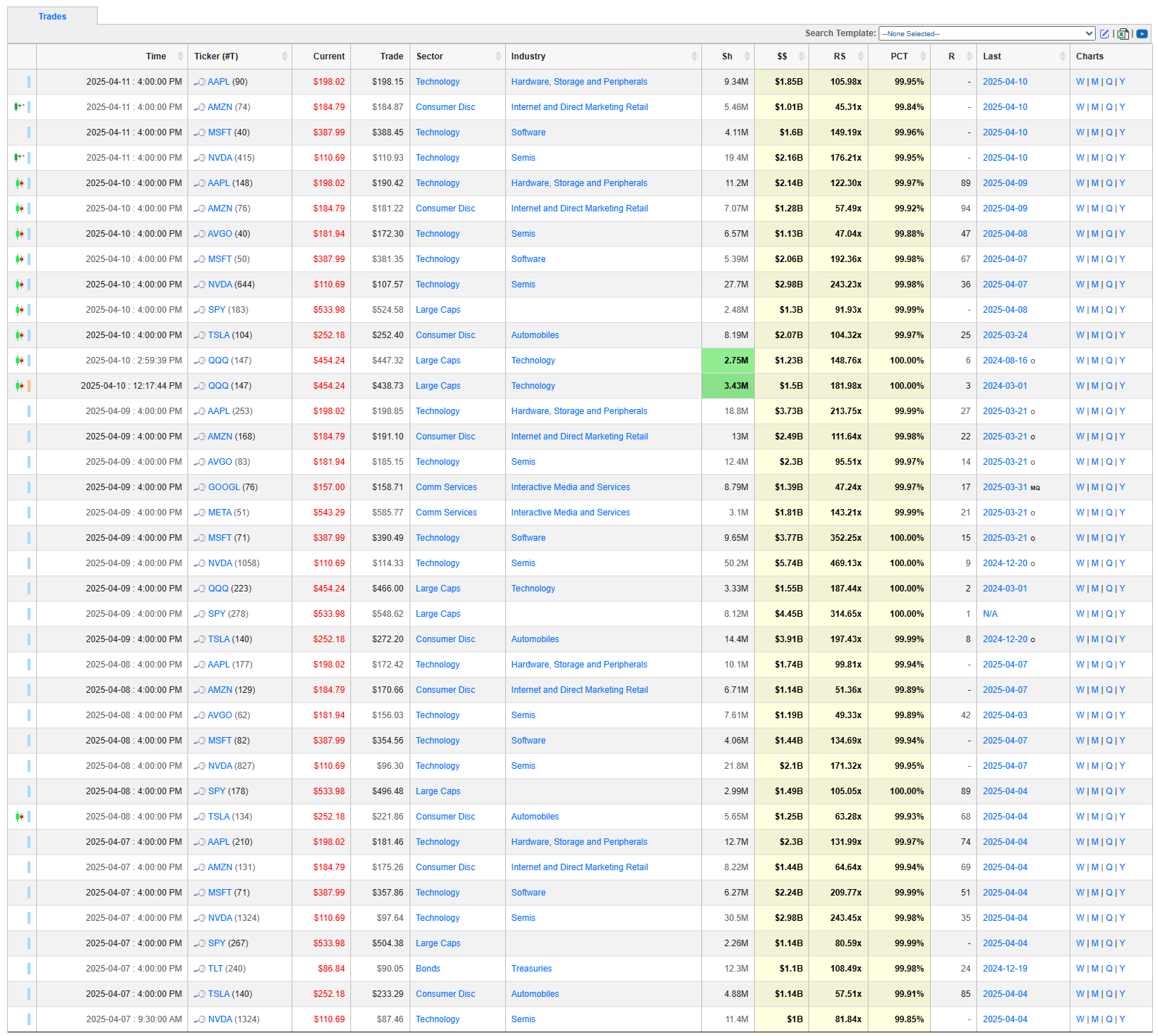Click magnifier icon beside META (51)
This screenshot has width=1158, height=1036.
[200, 513]
